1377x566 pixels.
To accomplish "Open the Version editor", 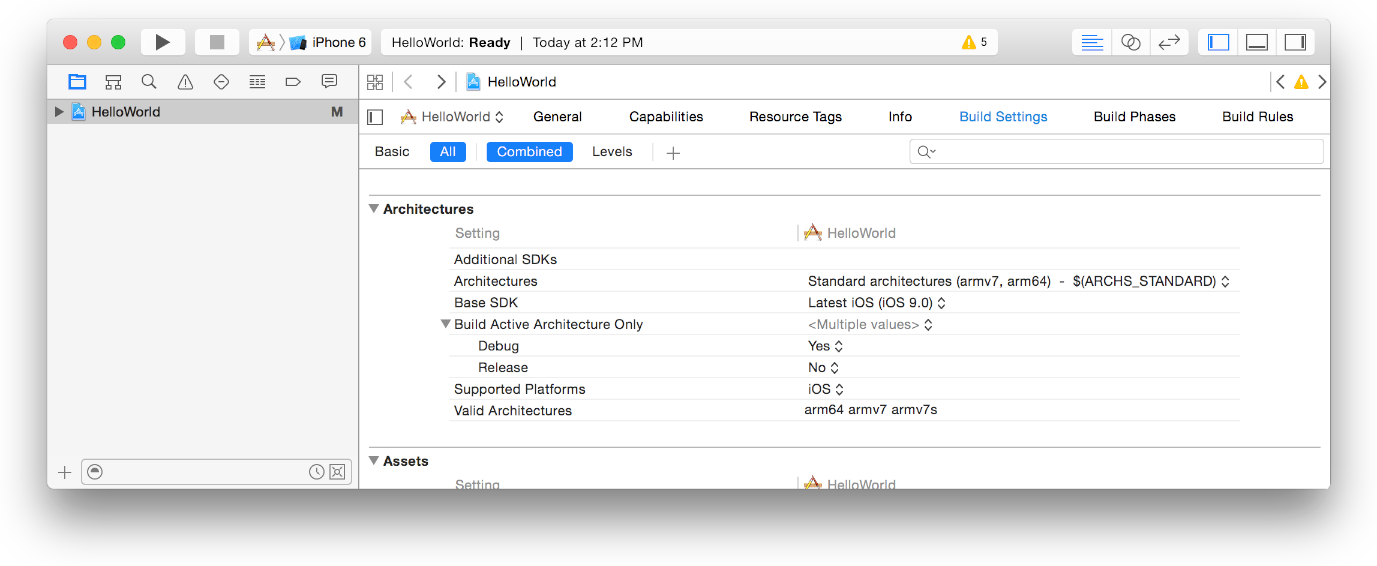I will click(x=1168, y=42).
